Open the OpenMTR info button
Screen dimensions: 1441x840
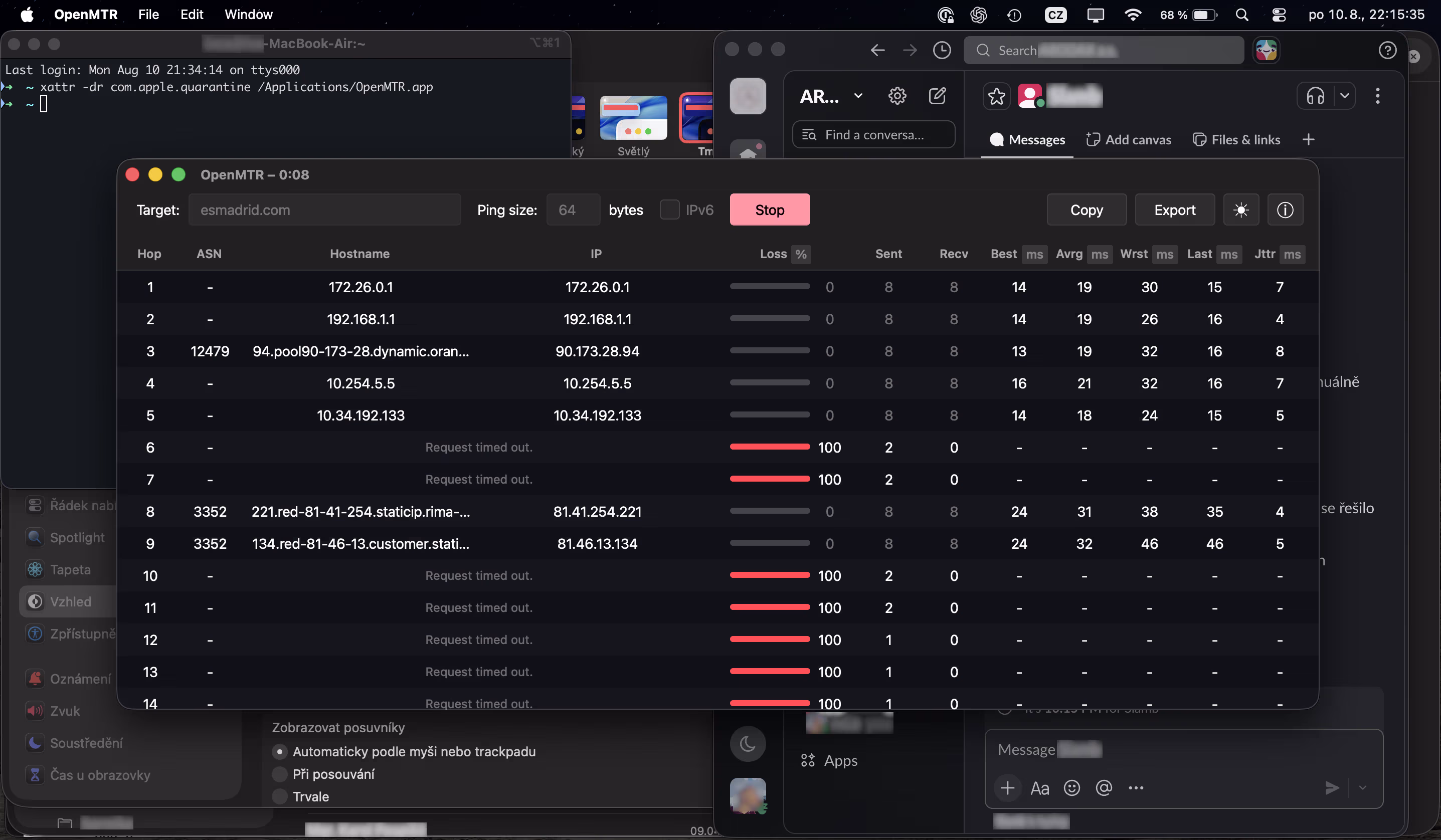coord(1285,209)
